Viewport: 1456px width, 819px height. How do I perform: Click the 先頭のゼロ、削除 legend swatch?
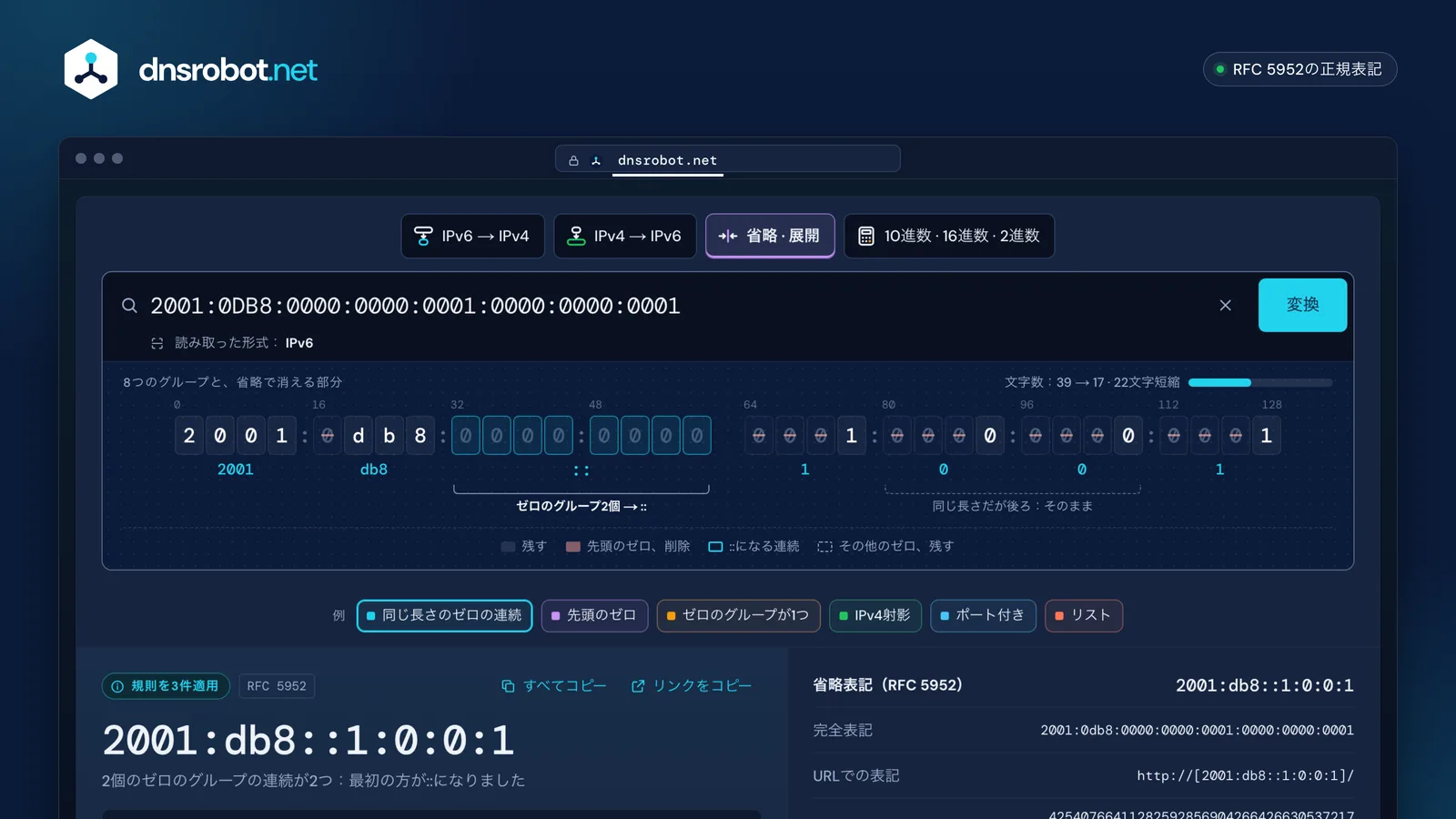(x=573, y=547)
